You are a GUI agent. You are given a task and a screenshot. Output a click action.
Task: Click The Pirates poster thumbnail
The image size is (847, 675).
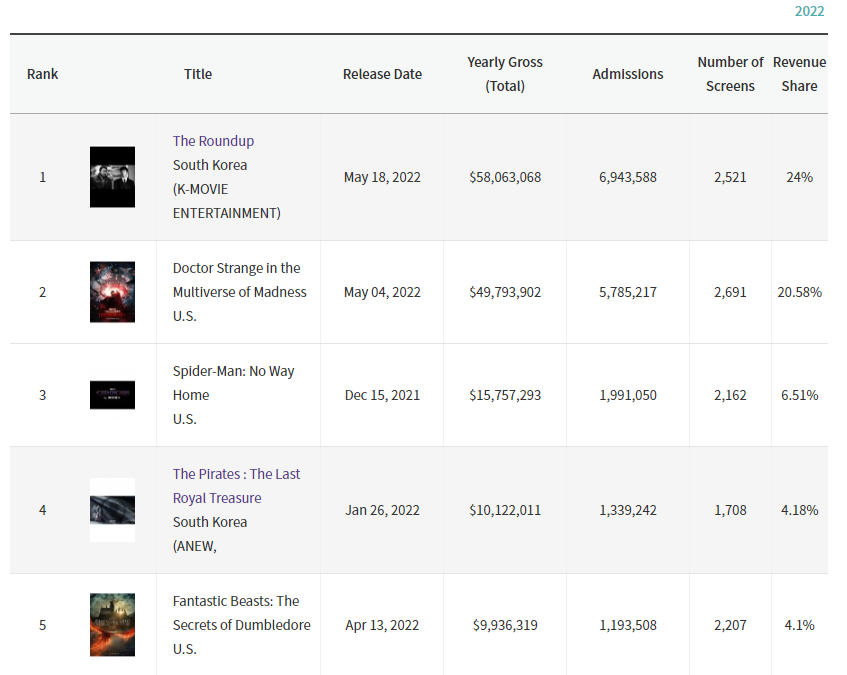tap(112, 510)
